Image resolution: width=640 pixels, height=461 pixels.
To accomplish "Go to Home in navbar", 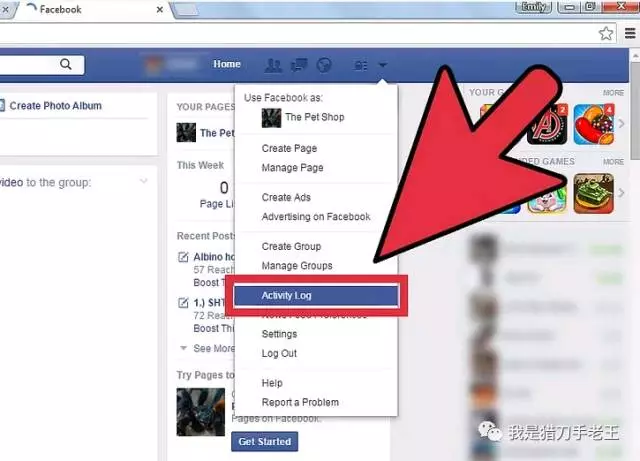I will pos(227,64).
